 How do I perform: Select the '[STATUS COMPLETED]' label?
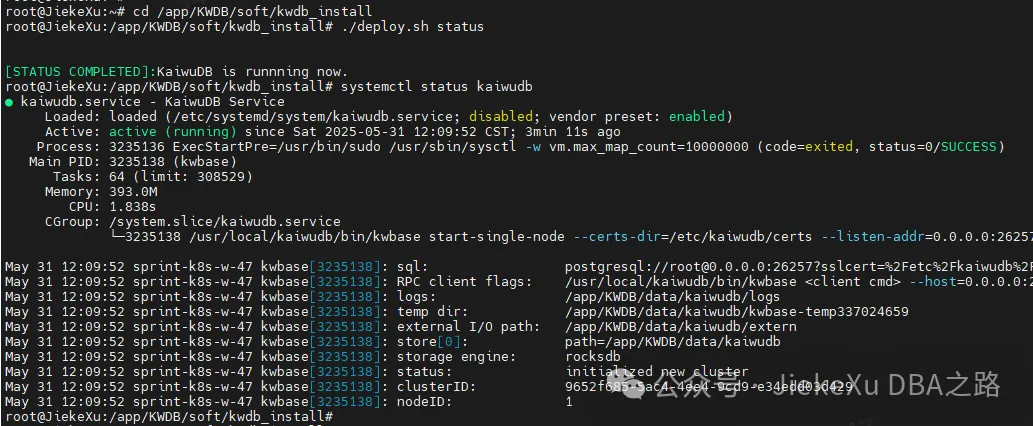pos(80,72)
